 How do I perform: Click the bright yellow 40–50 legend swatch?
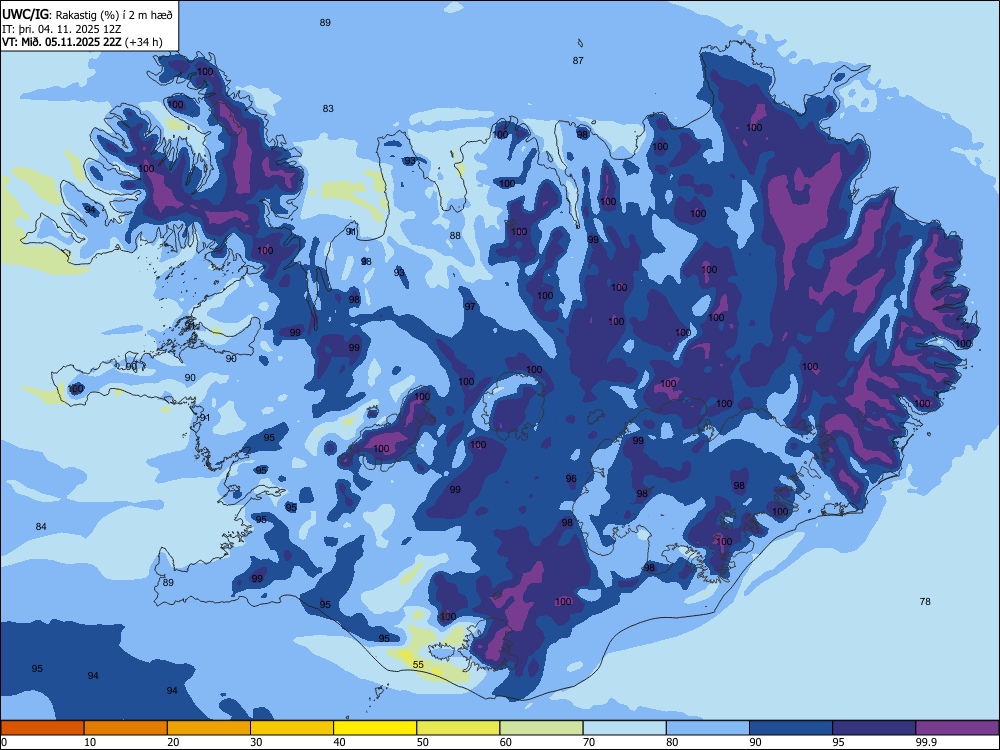click(x=375, y=728)
